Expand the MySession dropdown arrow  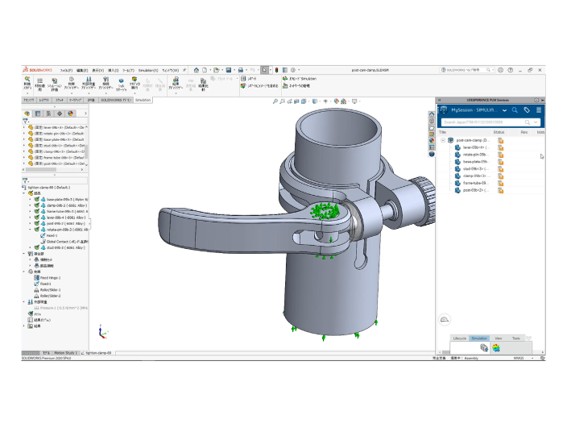504,110
